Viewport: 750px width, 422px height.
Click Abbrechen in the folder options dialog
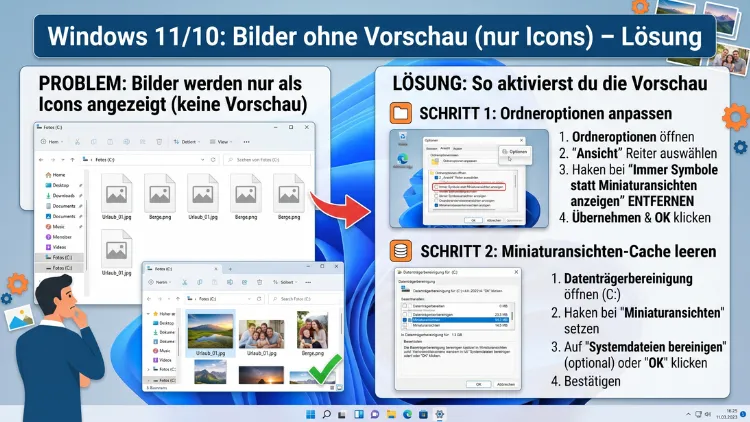click(494, 221)
